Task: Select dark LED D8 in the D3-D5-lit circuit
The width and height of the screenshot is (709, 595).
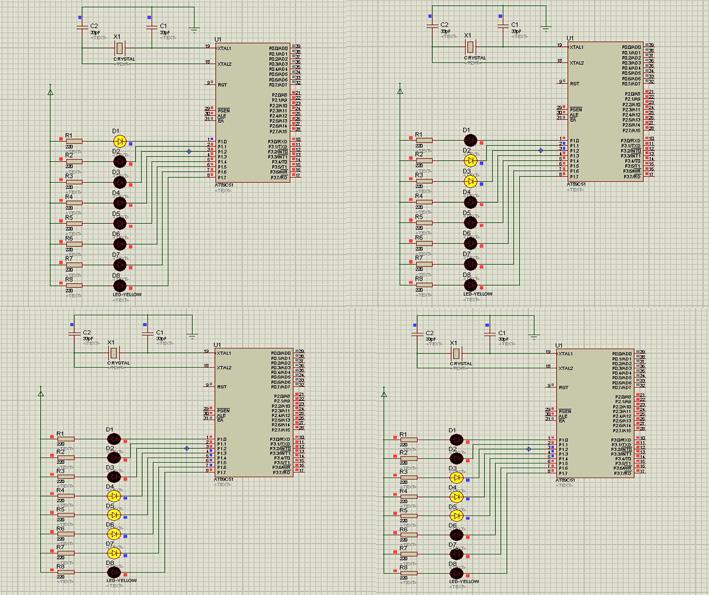Action: 457,573
